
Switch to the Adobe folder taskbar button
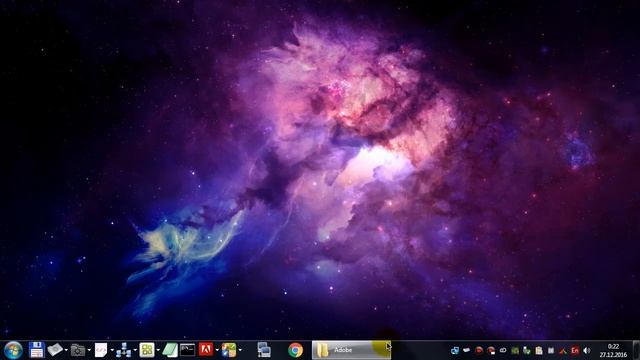351,350
